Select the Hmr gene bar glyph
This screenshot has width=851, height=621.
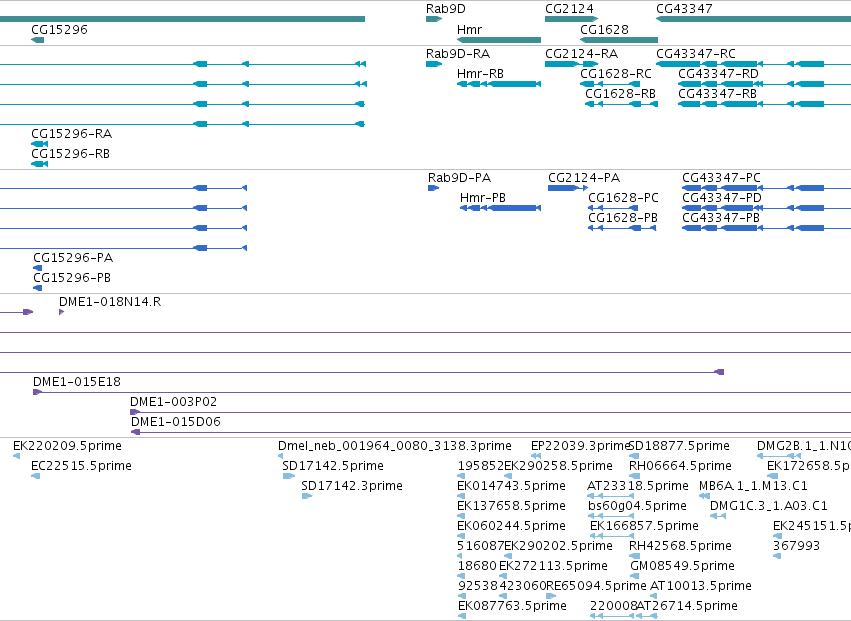[499, 40]
